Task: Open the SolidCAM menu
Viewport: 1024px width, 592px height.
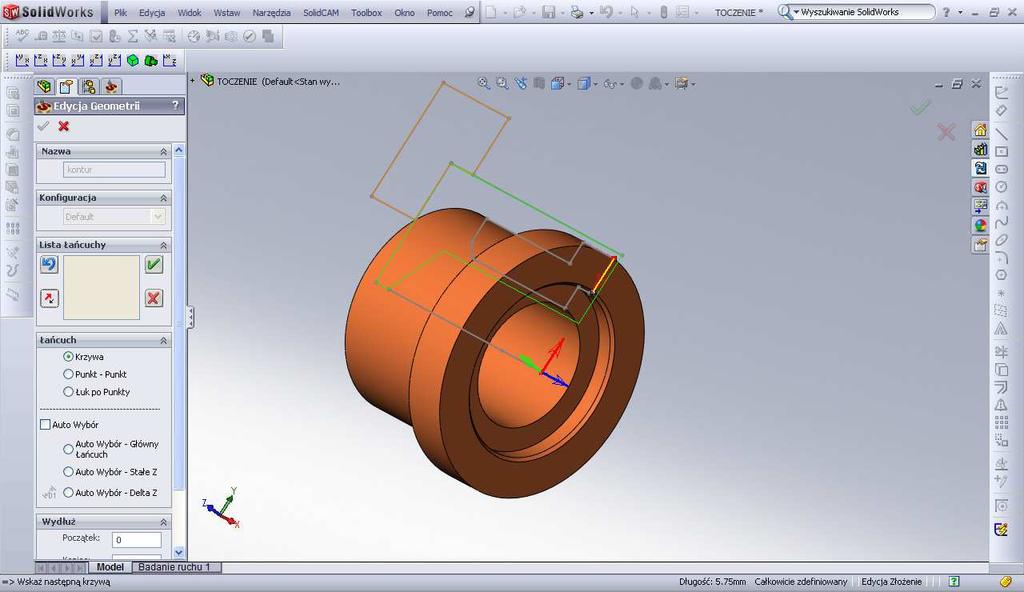Action: [321, 12]
